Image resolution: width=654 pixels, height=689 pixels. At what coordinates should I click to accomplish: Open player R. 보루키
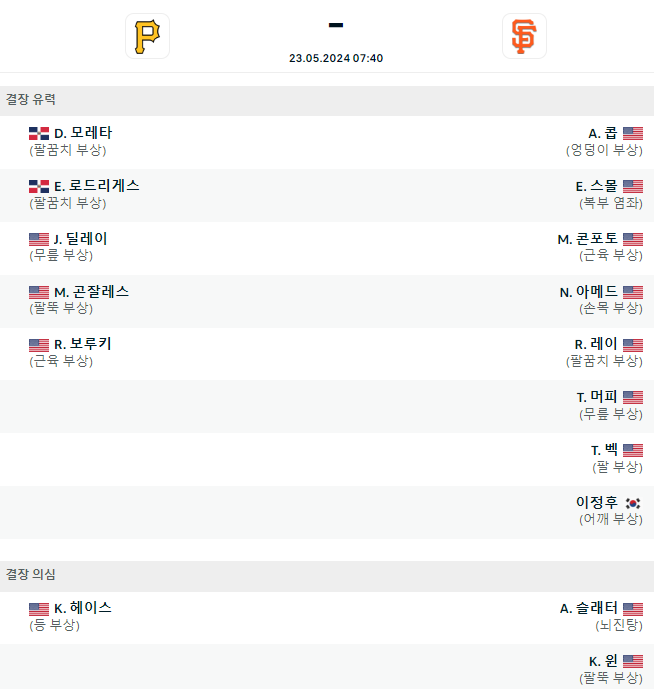click(x=83, y=344)
